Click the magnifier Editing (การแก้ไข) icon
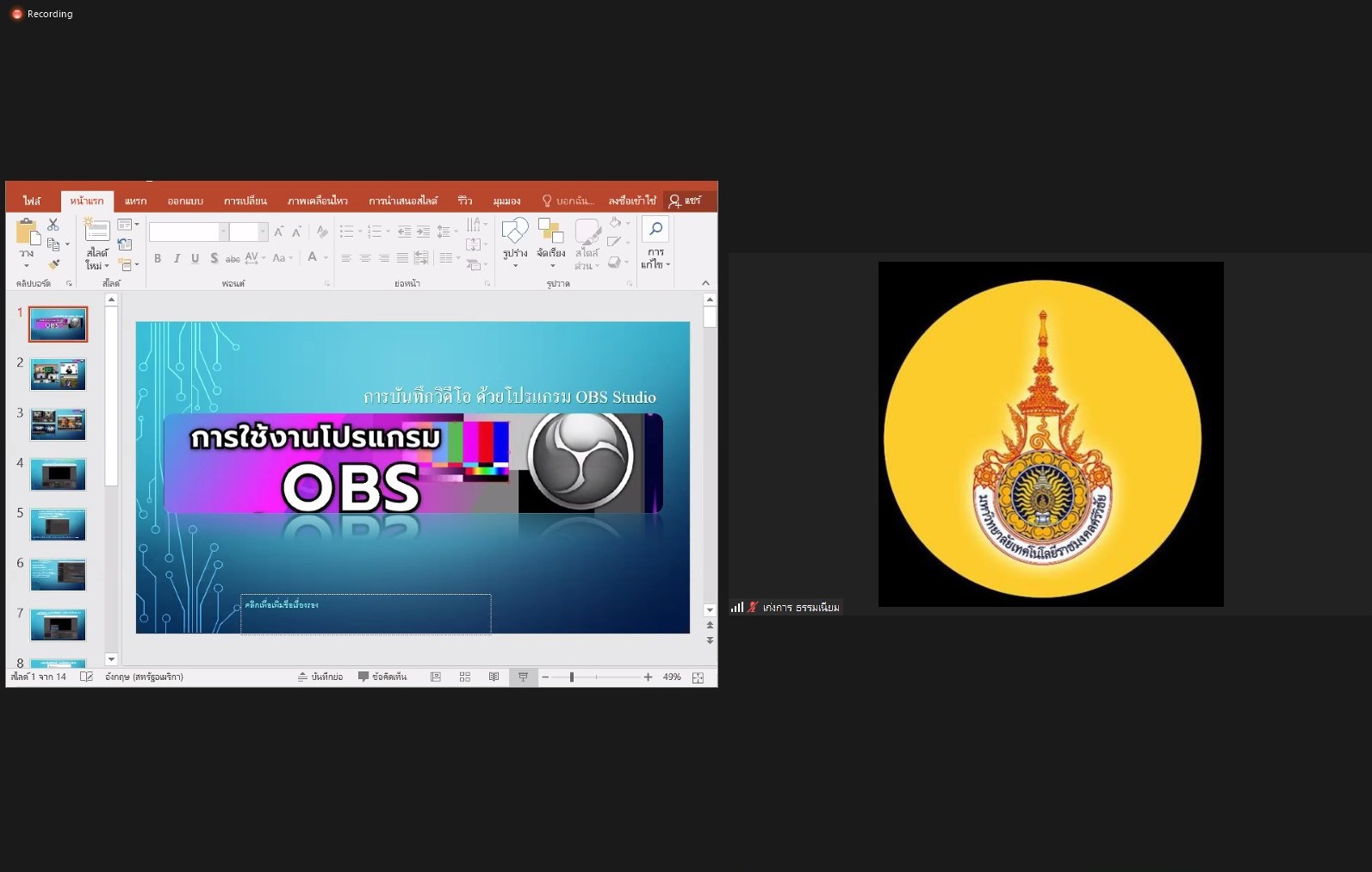1372x872 pixels. tap(655, 229)
